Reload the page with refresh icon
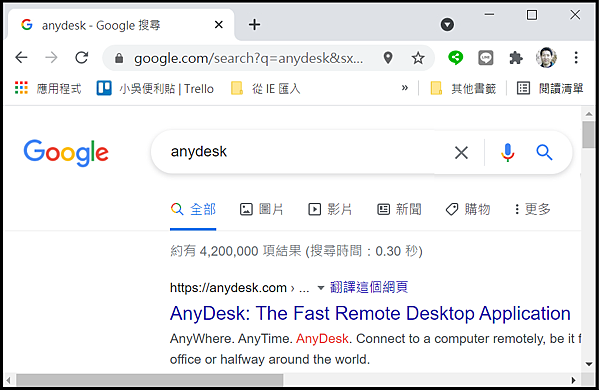The image size is (600, 392). tap(82, 58)
